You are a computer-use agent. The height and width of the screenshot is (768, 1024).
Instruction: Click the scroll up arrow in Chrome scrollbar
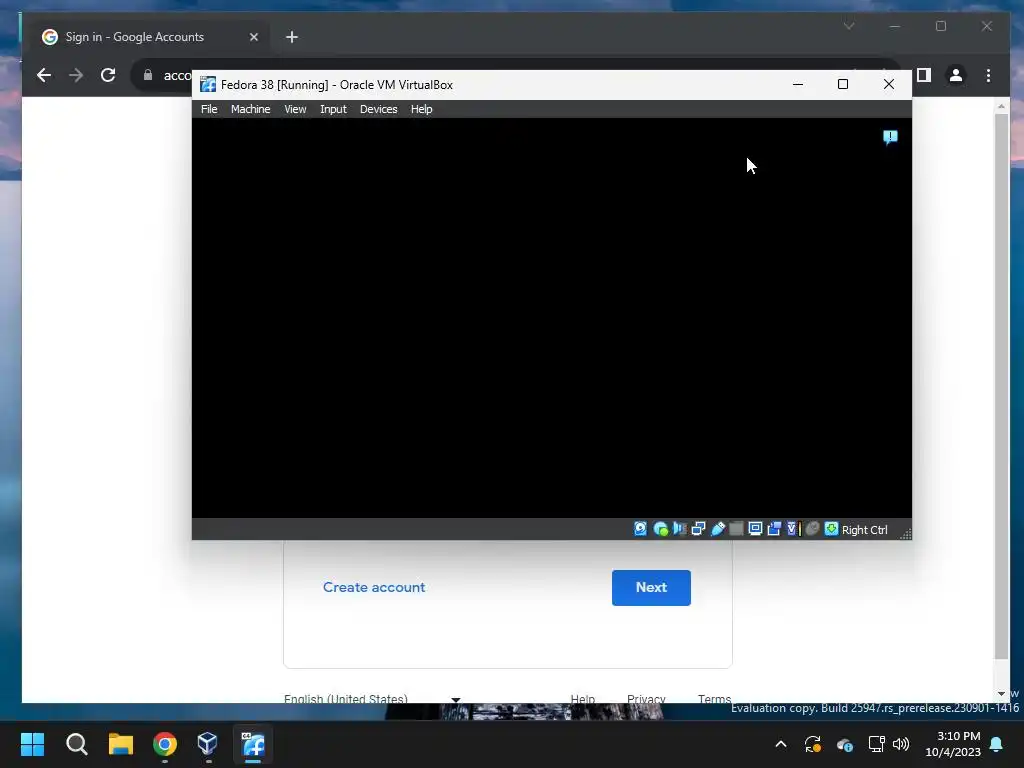[x=1001, y=106]
